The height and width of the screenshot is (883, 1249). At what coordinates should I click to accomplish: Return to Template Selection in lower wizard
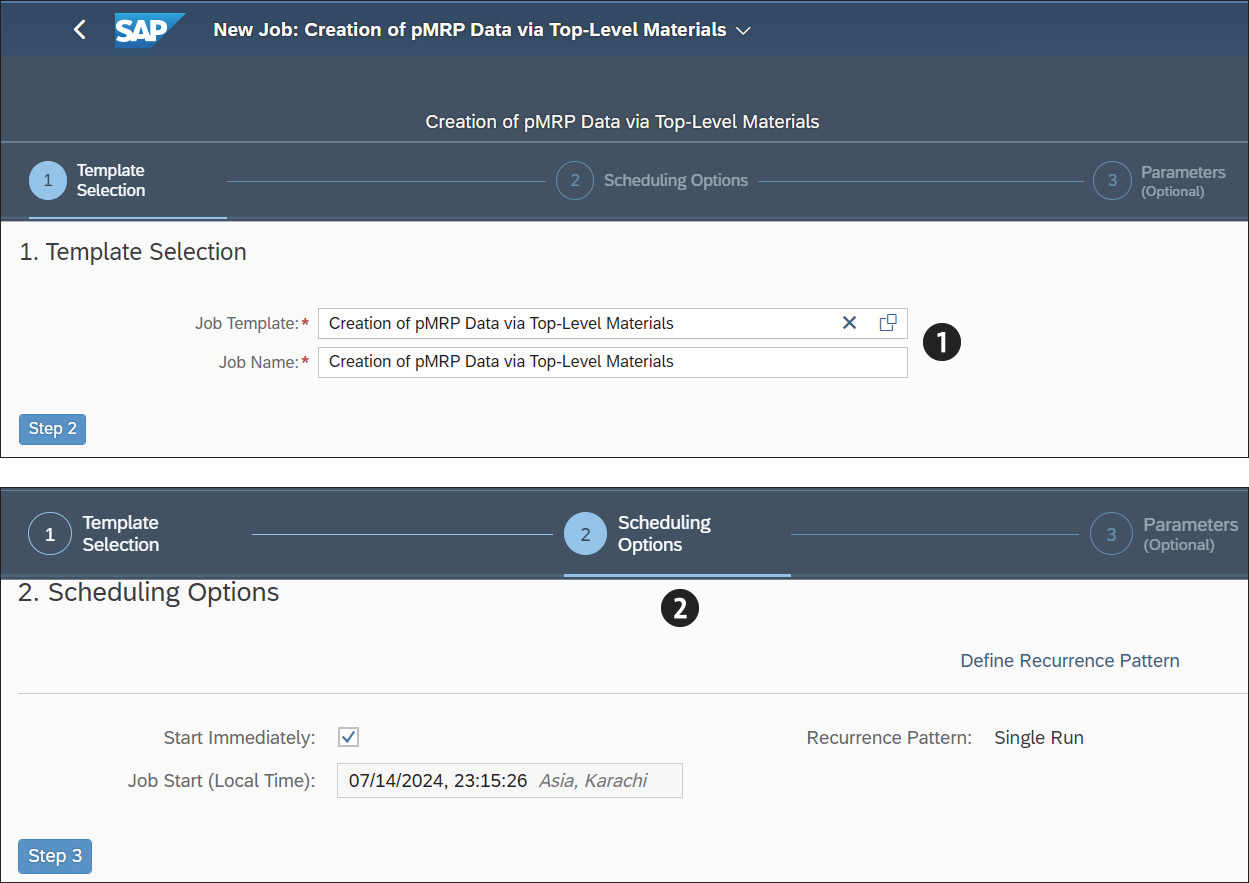95,534
